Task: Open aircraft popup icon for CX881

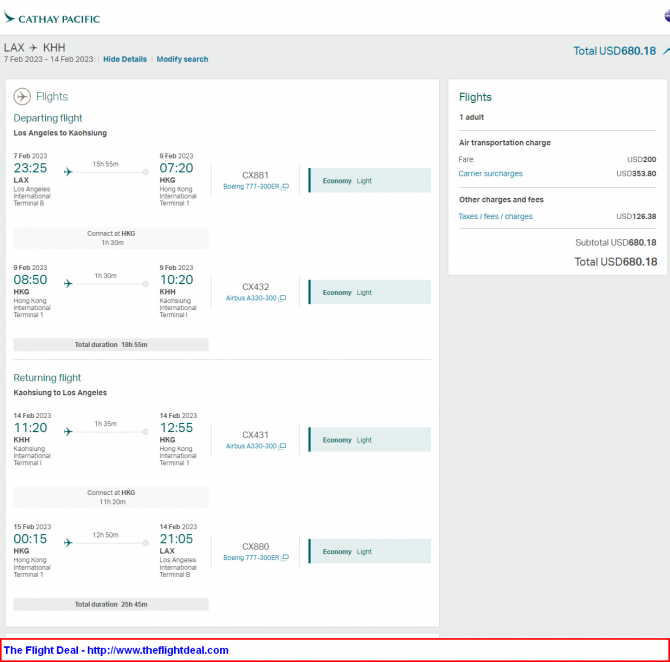Action: pyautogui.click(x=285, y=187)
